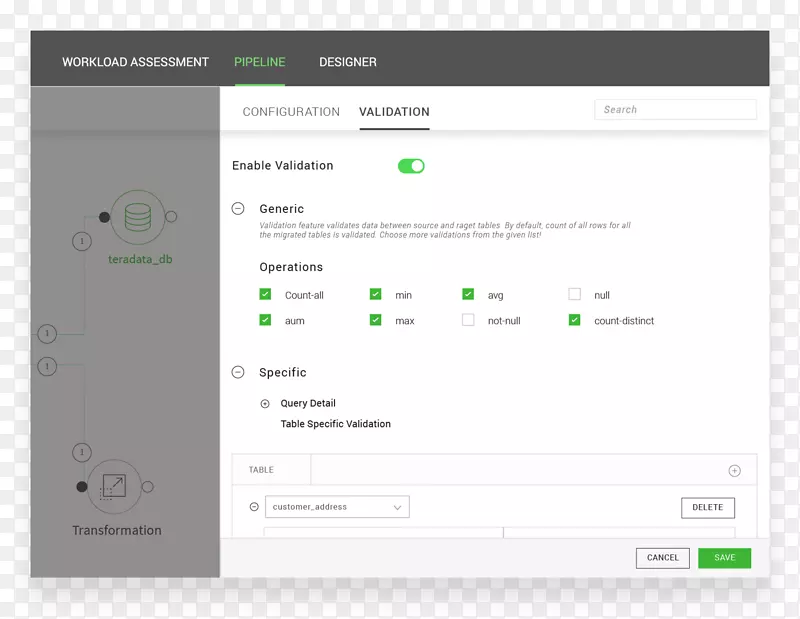Click the minus icon beside customer_address row

pos(254,507)
